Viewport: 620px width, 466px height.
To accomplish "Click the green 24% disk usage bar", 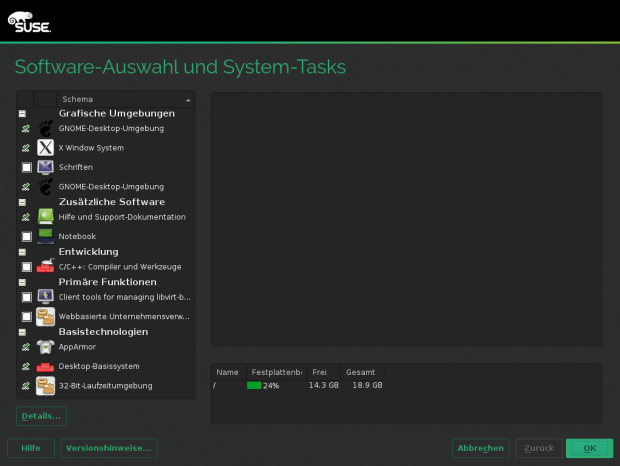I will pos(254,385).
